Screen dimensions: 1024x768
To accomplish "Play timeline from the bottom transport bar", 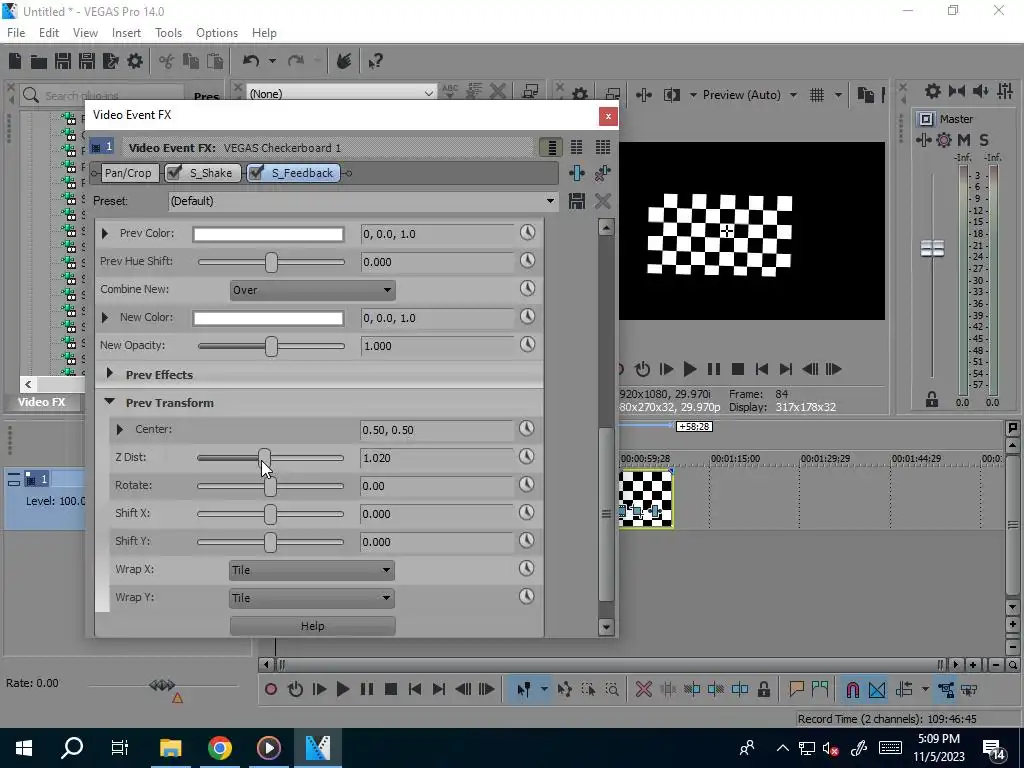I will coord(342,689).
